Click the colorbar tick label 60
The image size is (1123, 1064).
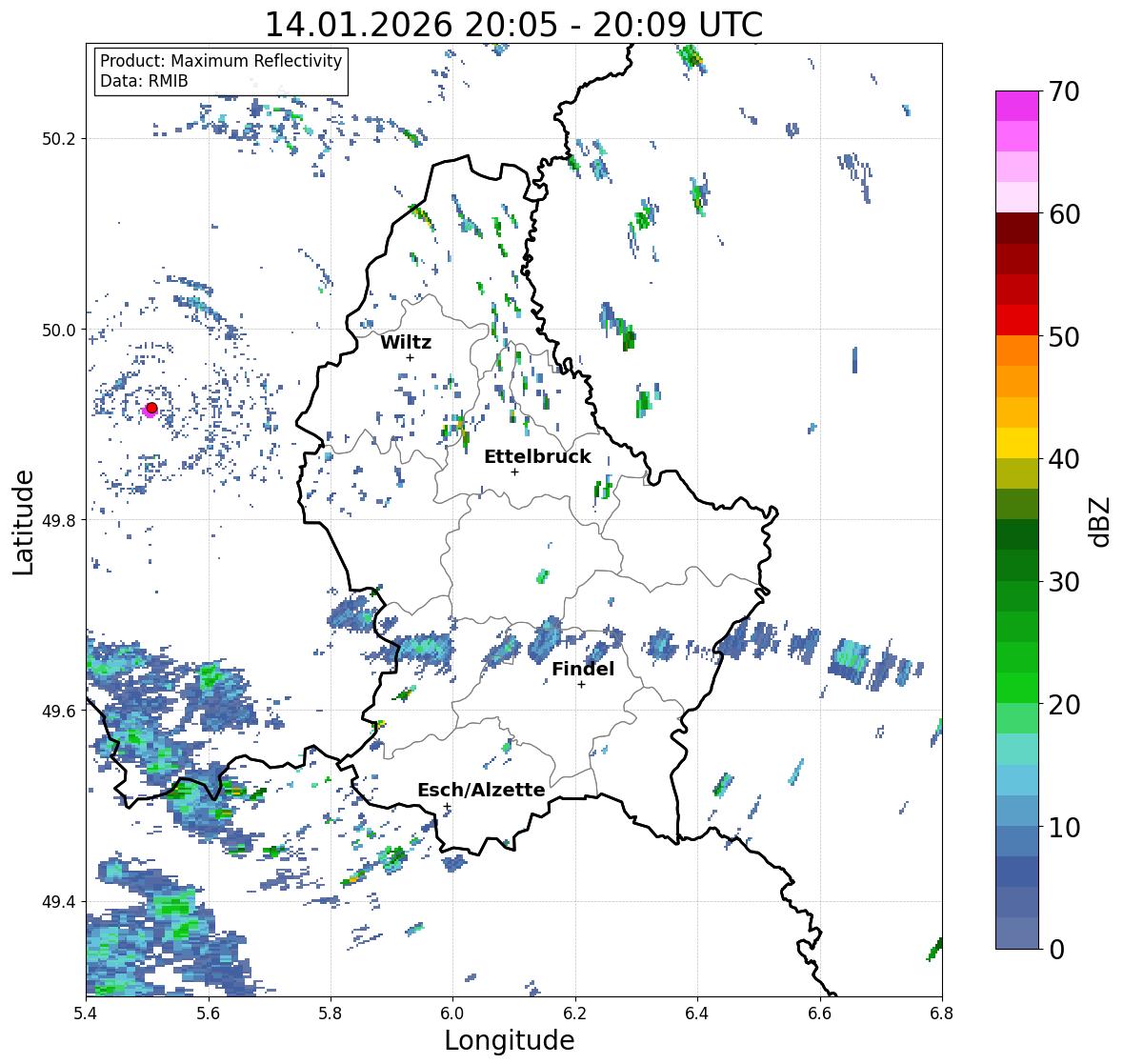[x=1064, y=214]
